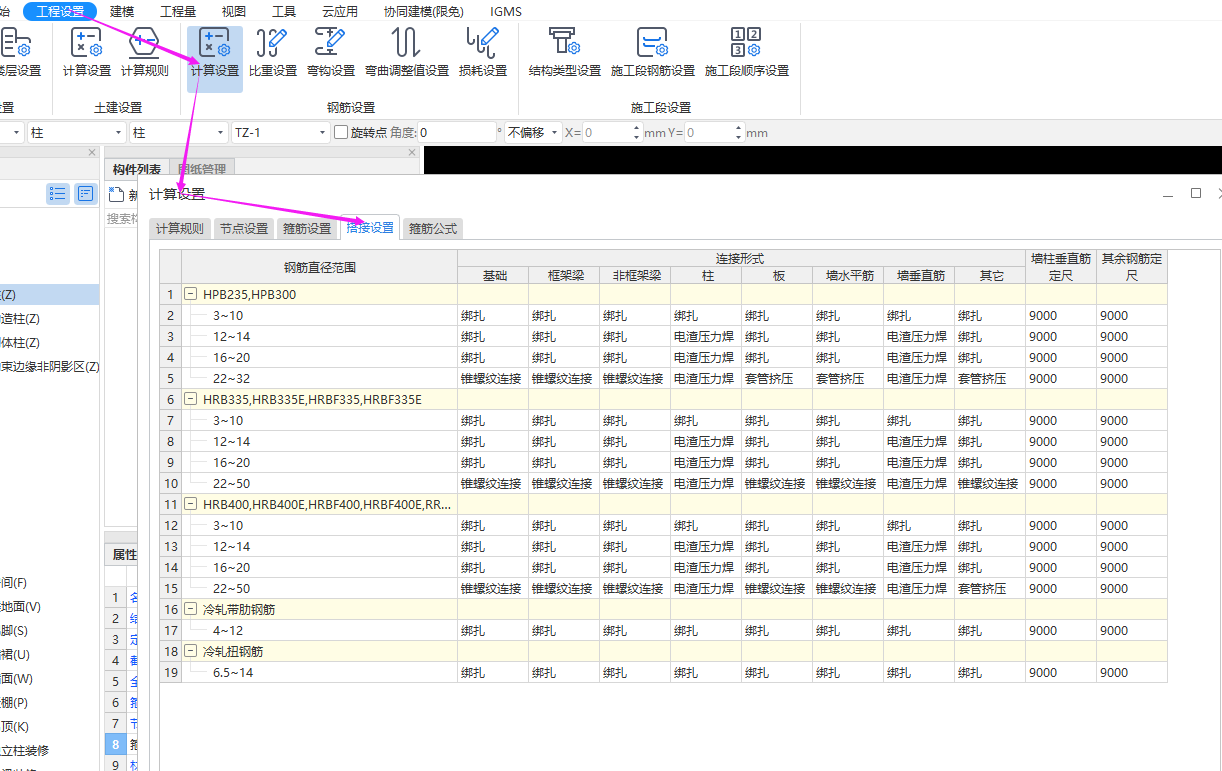Click the 6.5~14 diameter range row
This screenshot has height=771, width=1222.
[x=319, y=672]
